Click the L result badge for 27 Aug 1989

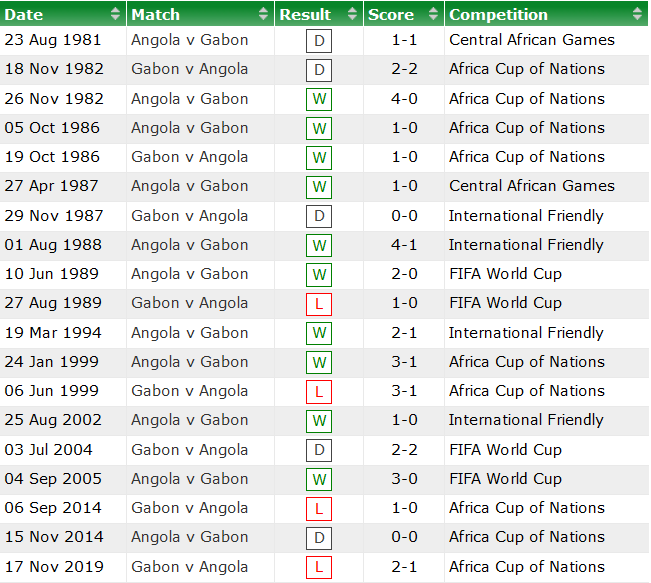point(319,304)
